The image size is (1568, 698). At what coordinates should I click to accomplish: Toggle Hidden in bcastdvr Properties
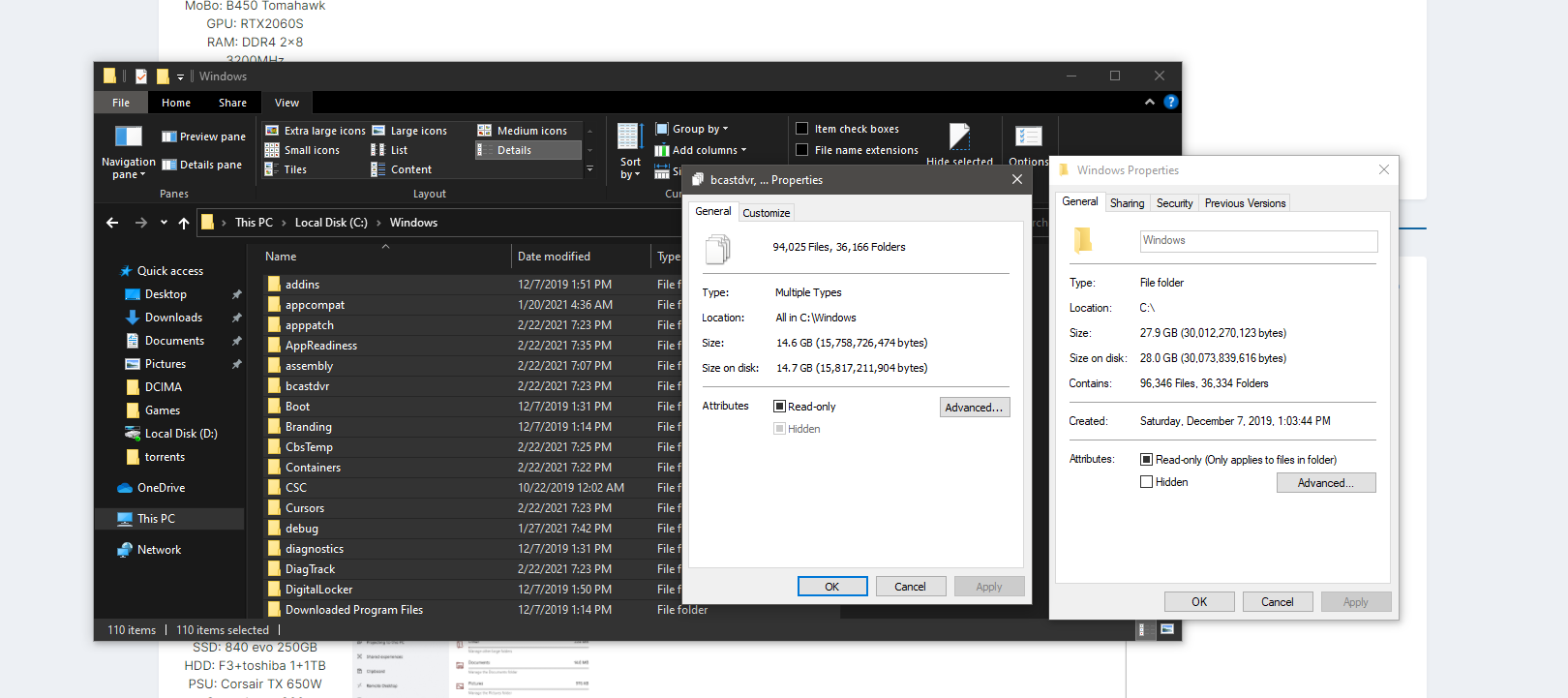click(779, 429)
